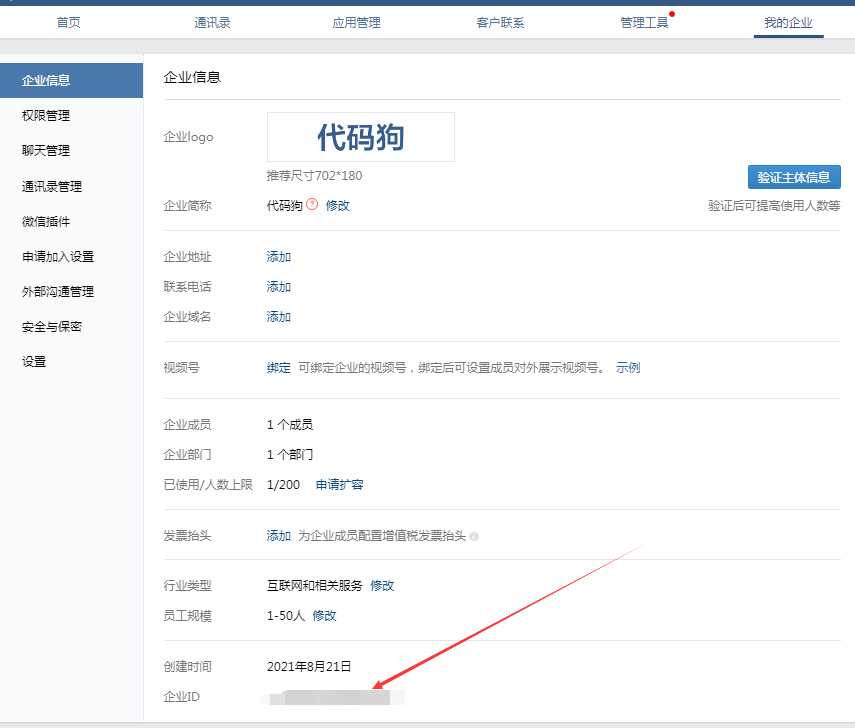Click 绑定 for 视频号
The height and width of the screenshot is (728, 855).
coord(279,368)
